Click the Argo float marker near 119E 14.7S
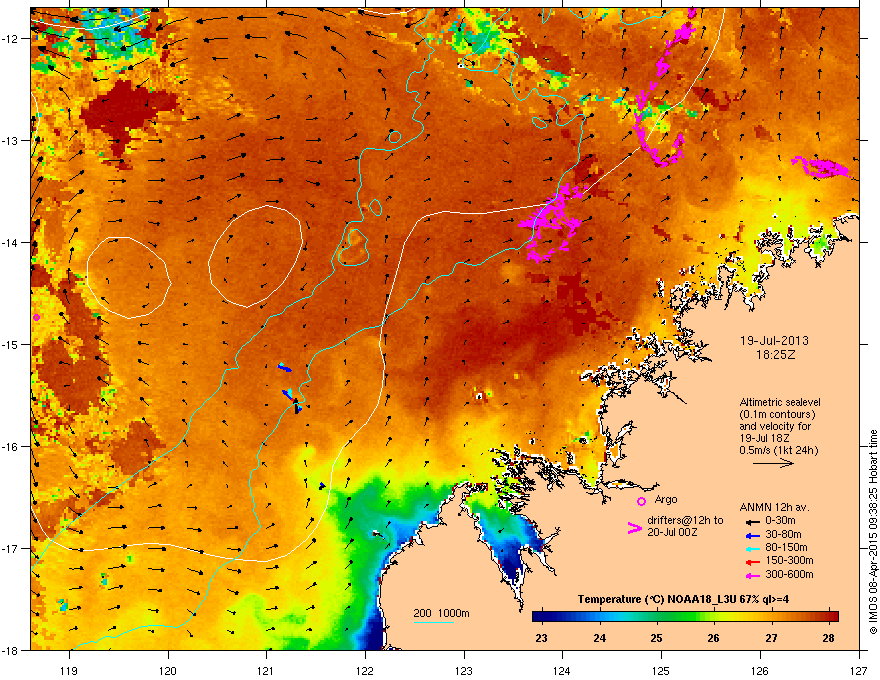Viewport: 880px width, 680px height. (36, 318)
